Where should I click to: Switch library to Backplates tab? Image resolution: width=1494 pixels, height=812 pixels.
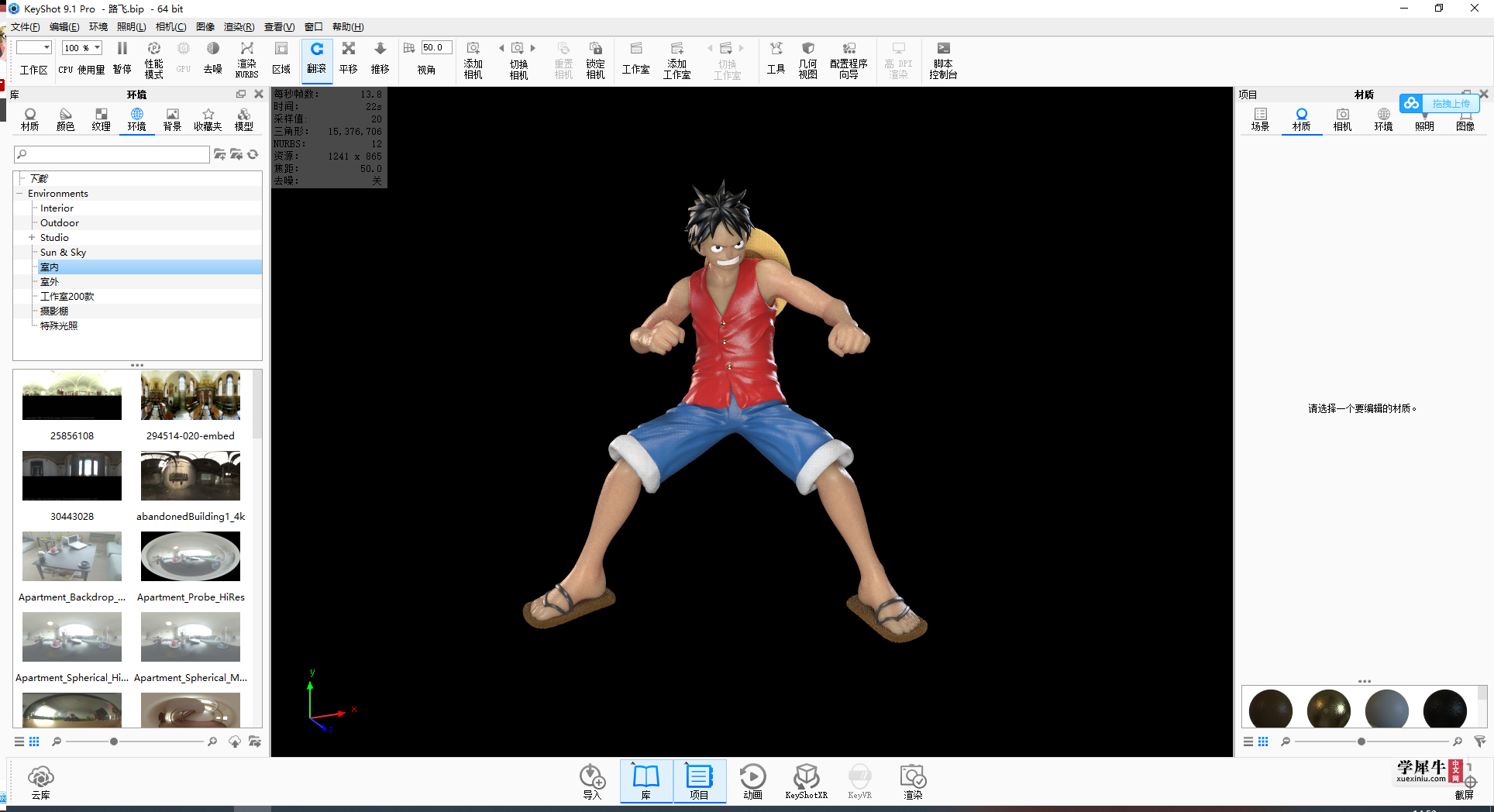tap(172, 120)
